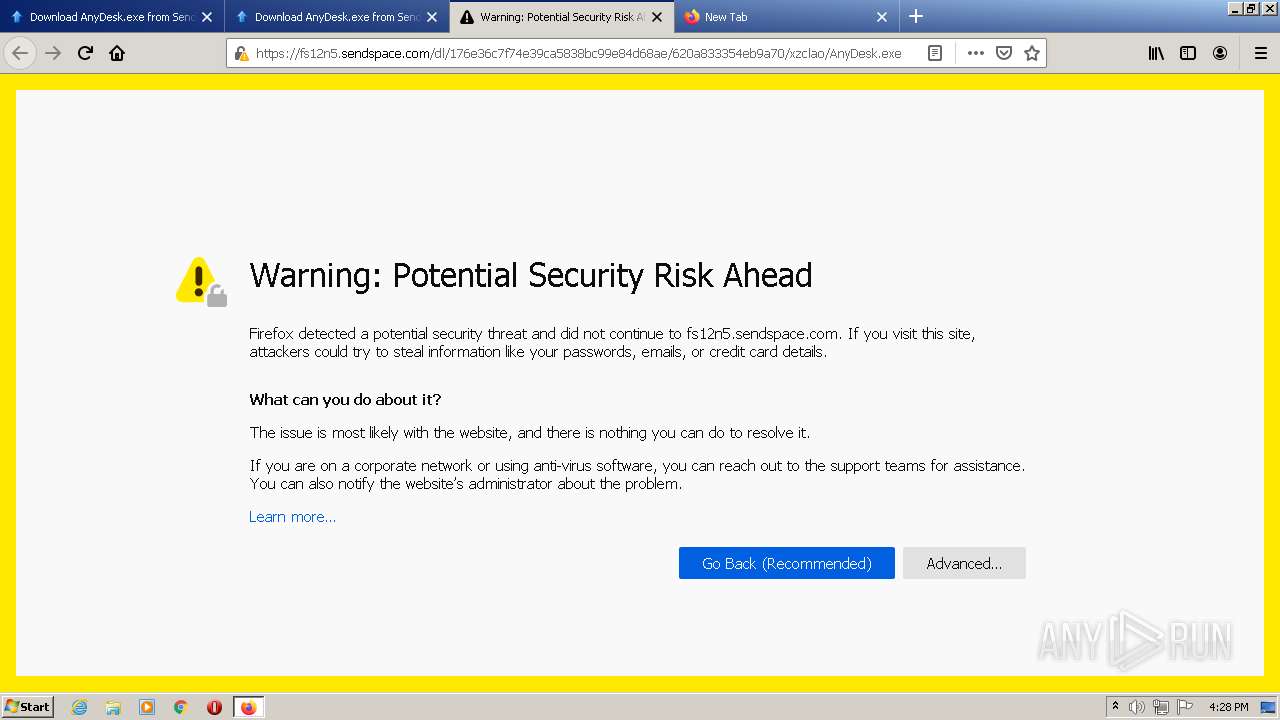Close the second Download AnyDesk.exe tab

point(432,17)
